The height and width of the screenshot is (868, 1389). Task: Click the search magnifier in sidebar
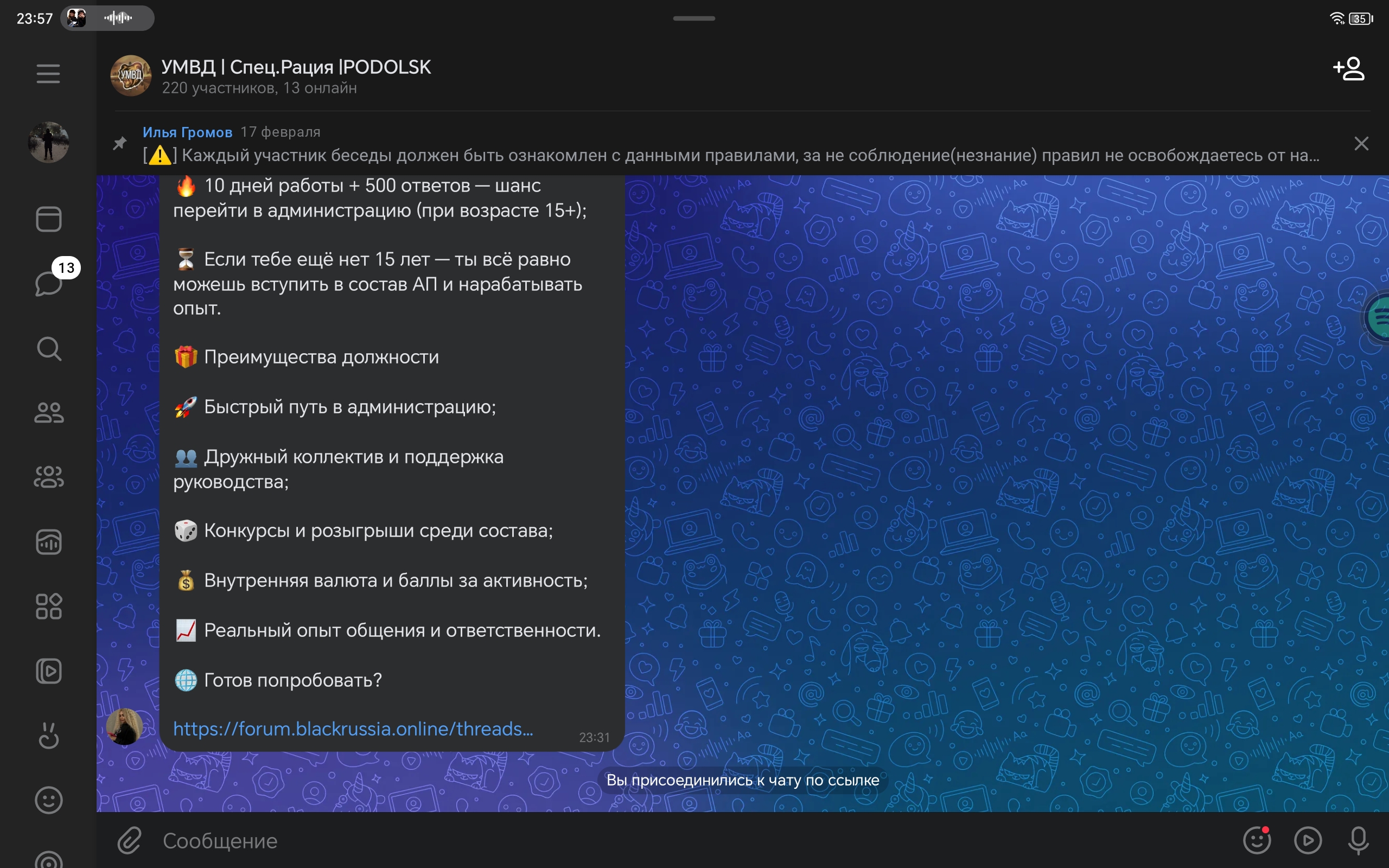point(49,348)
